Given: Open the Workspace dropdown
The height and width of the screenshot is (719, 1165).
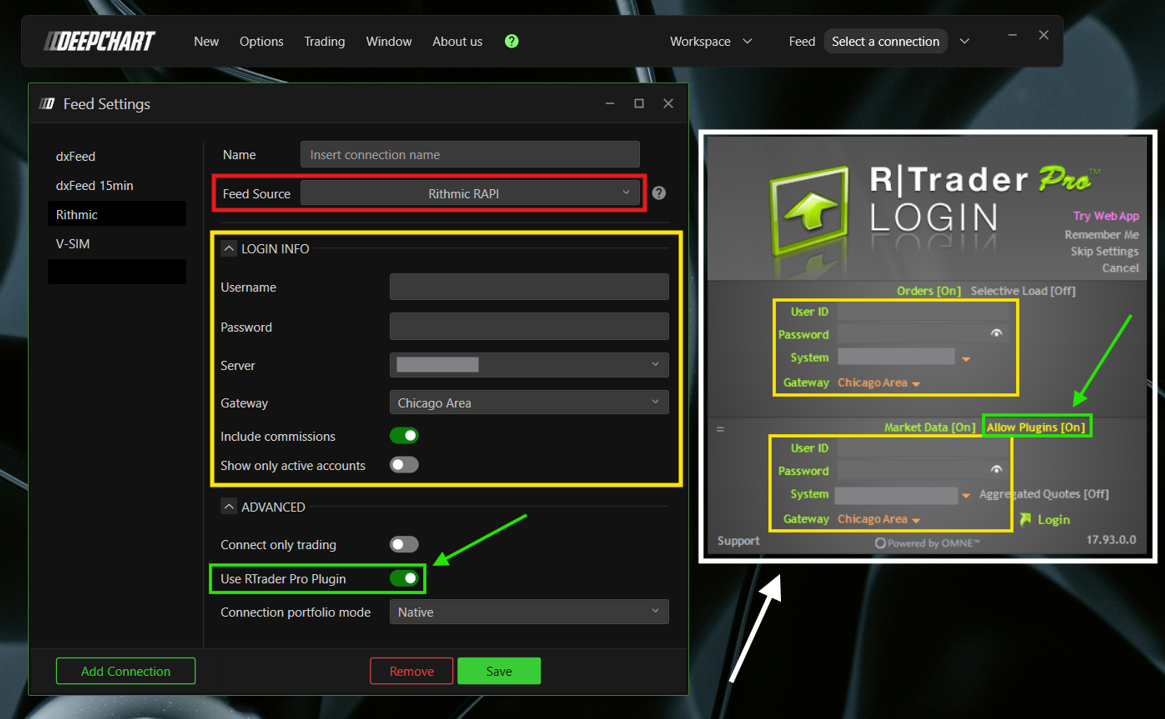Looking at the screenshot, I should coord(711,42).
